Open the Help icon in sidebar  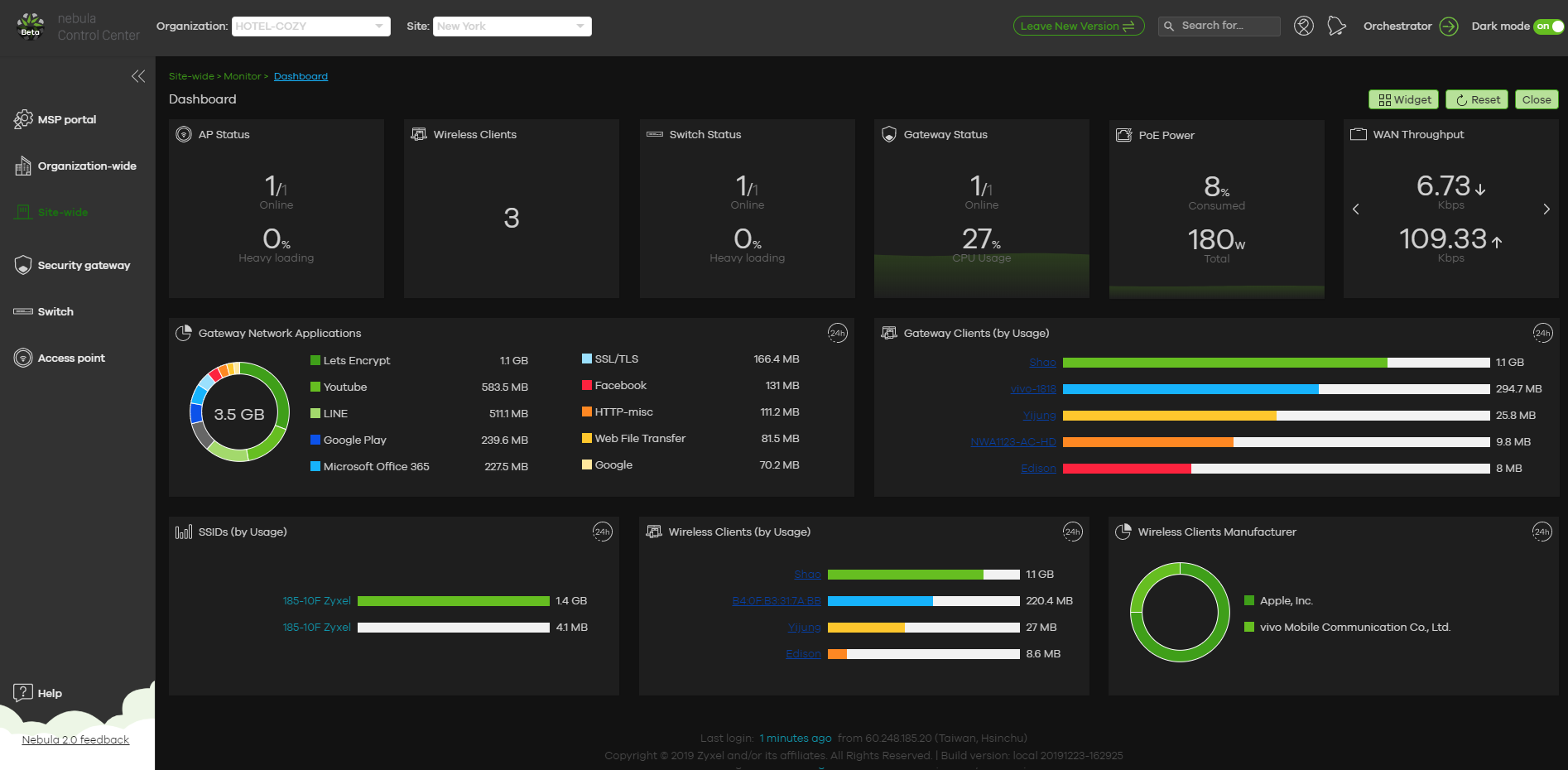[23, 693]
